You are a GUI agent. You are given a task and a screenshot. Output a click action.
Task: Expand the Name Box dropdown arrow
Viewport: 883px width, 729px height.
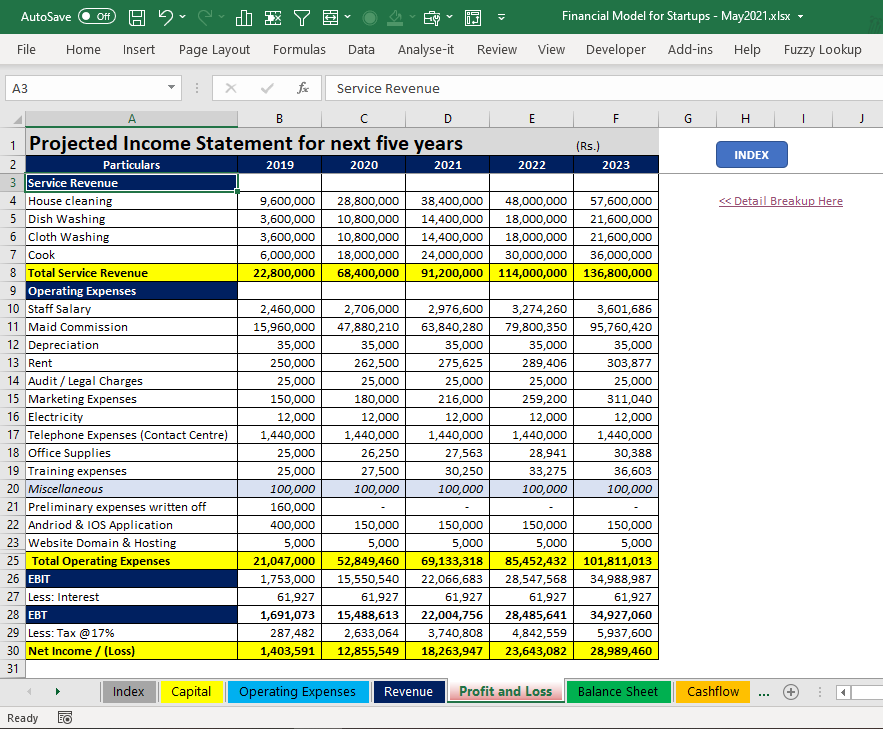(x=171, y=88)
